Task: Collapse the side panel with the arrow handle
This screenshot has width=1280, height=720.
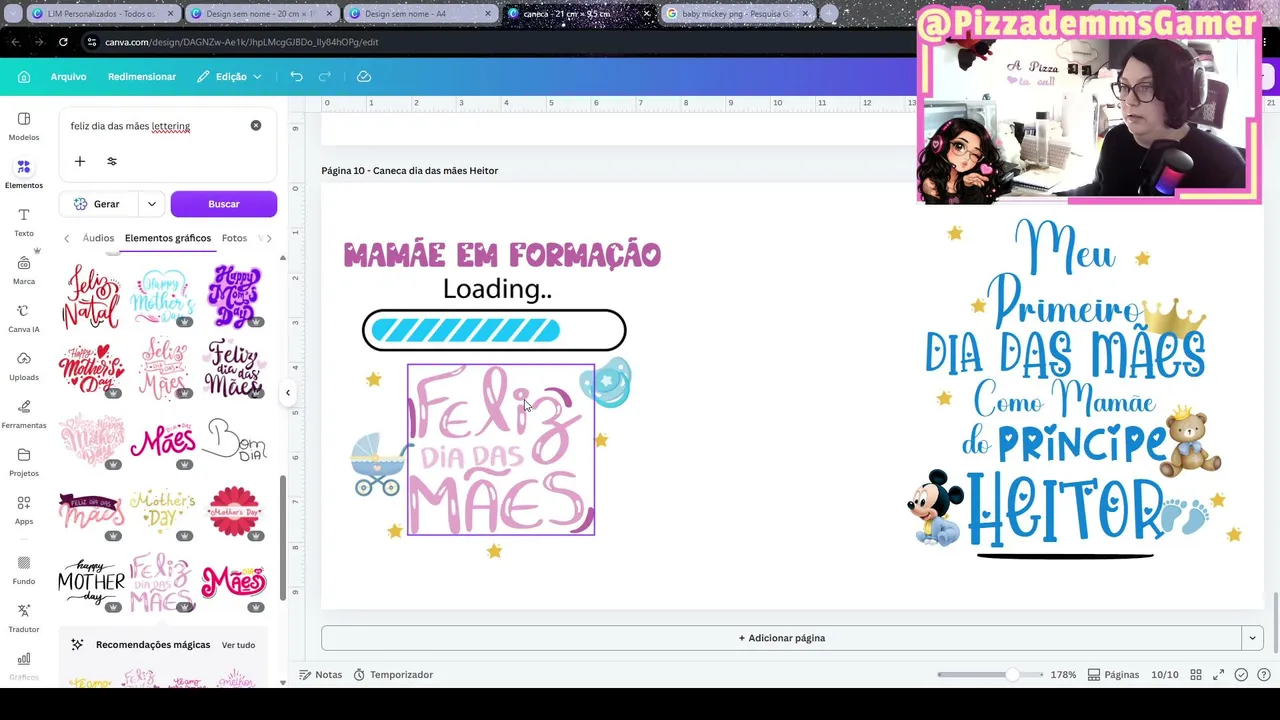Action: (288, 393)
